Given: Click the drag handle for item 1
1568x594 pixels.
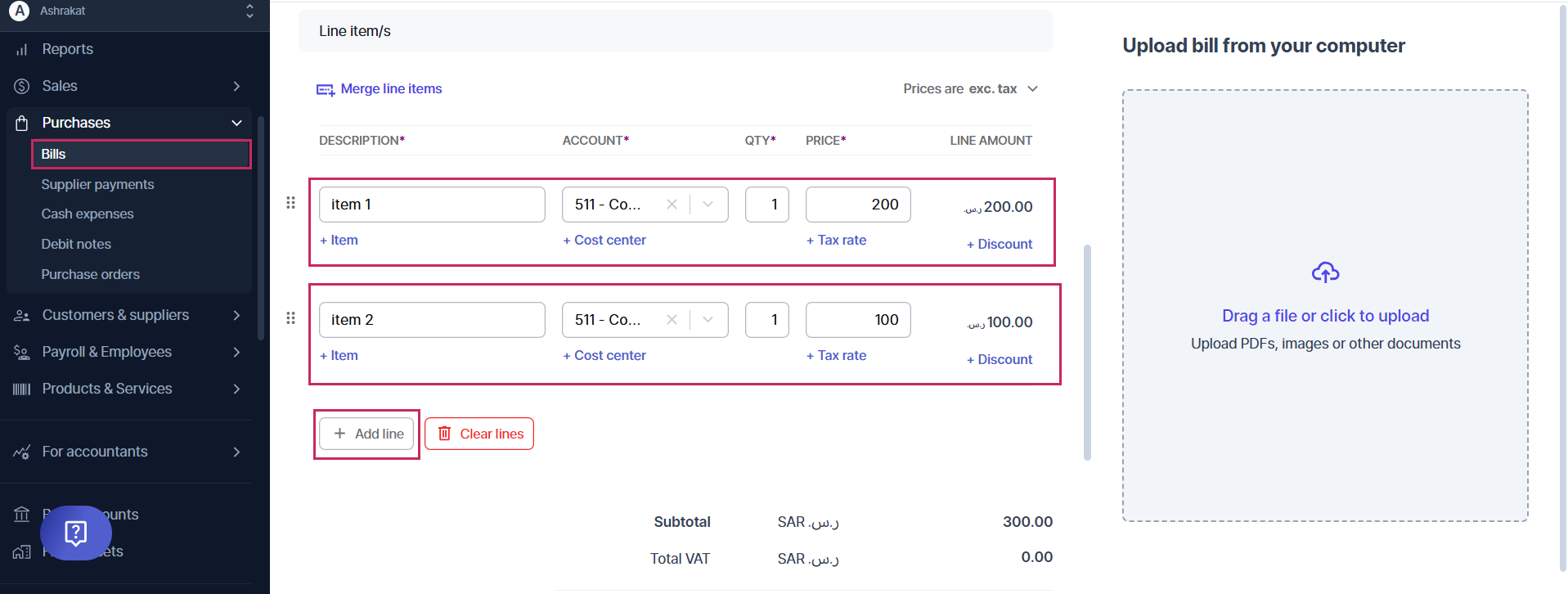Looking at the screenshot, I should click(290, 203).
